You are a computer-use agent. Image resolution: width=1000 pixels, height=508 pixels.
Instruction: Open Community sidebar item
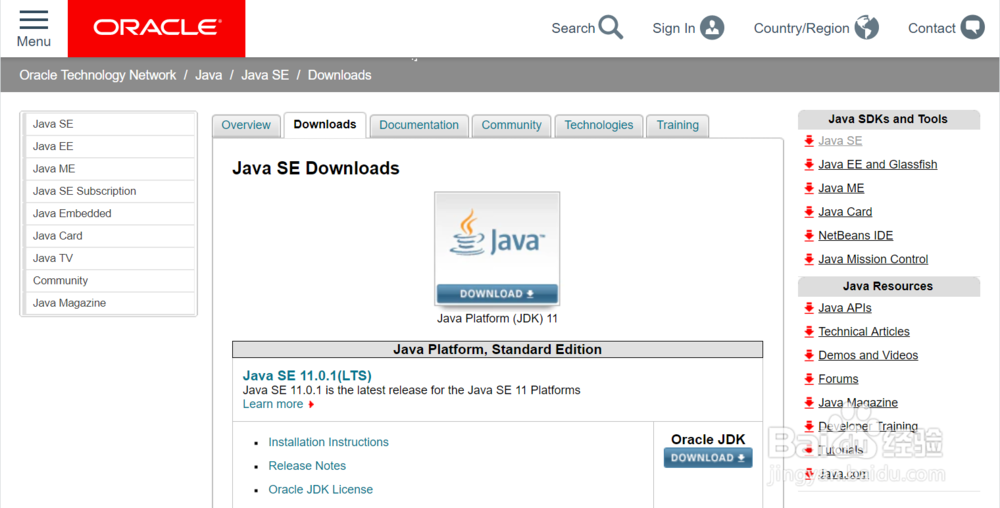point(109,280)
